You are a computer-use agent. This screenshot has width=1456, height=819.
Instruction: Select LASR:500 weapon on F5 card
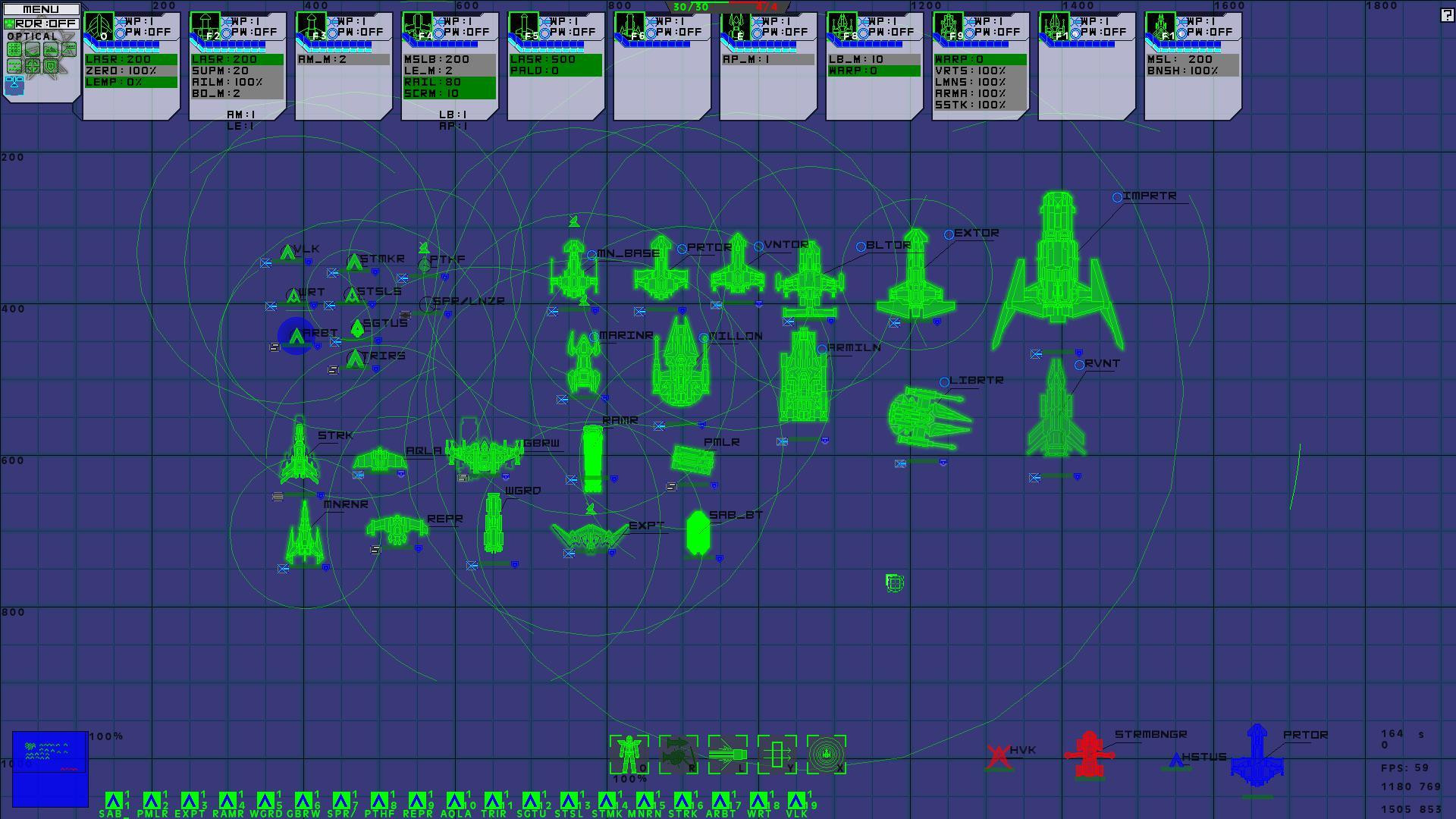click(556, 59)
